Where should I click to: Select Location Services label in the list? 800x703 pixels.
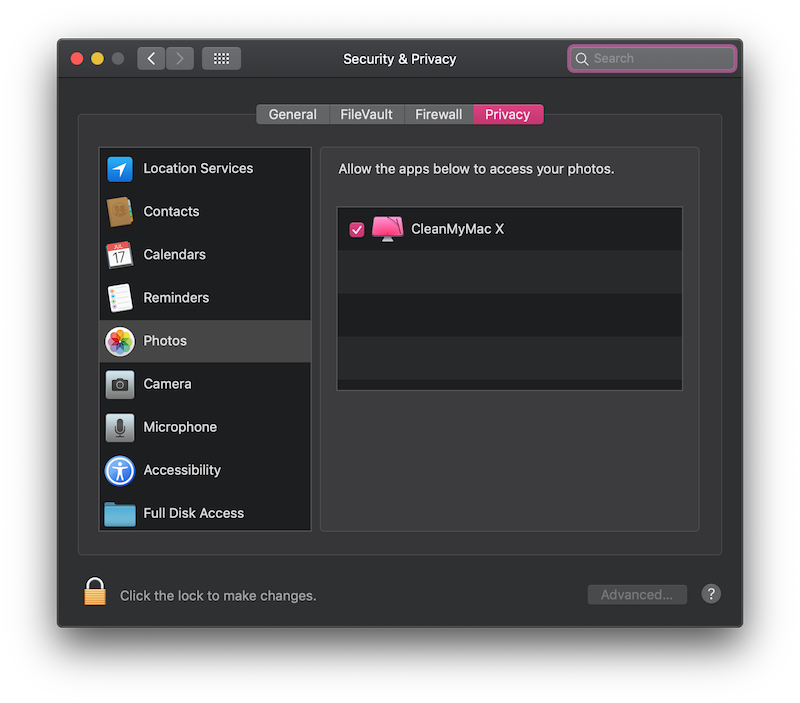coord(198,168)
